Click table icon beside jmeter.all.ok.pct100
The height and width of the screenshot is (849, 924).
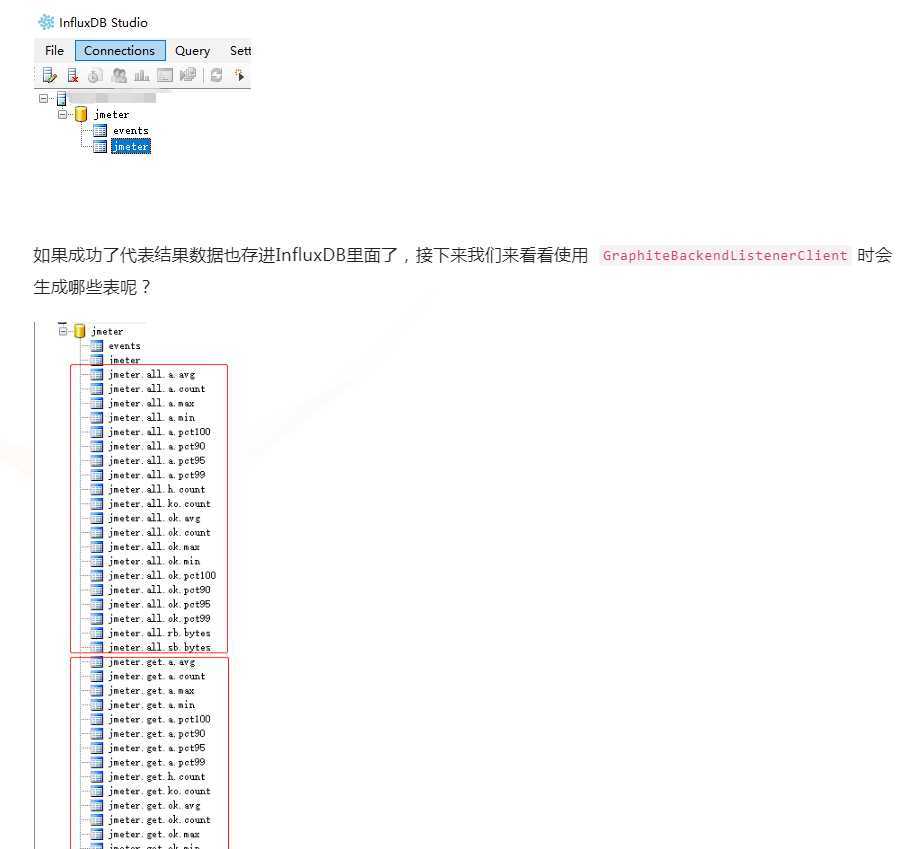(97, 576)
